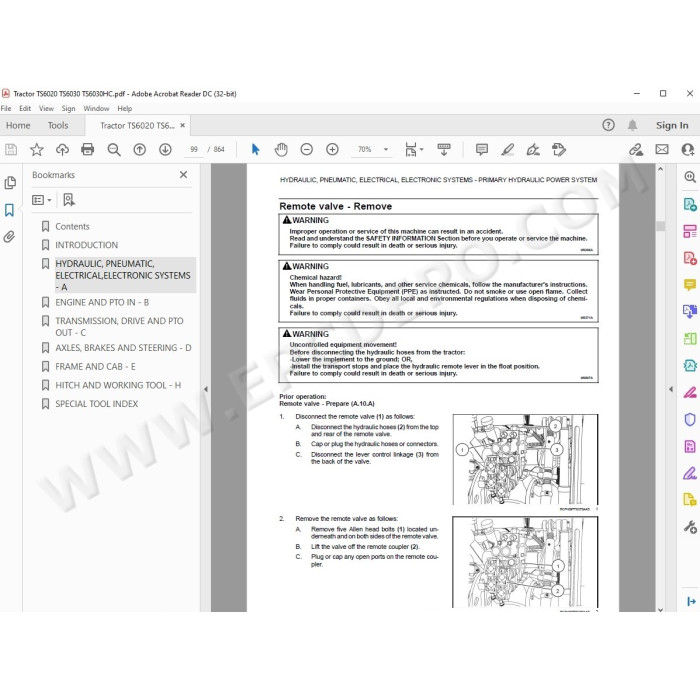Open the Sign menu

tap(68, 108)
